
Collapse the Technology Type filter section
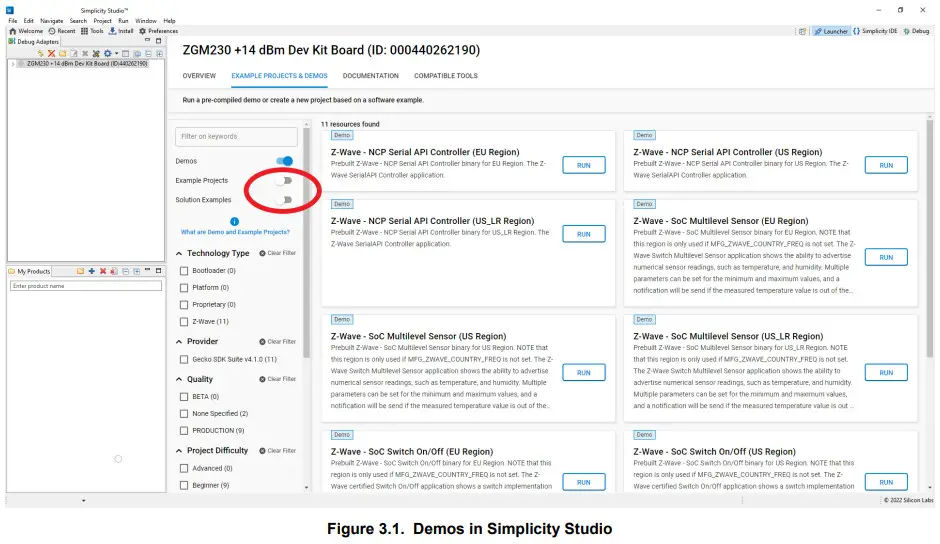(179, 254)
